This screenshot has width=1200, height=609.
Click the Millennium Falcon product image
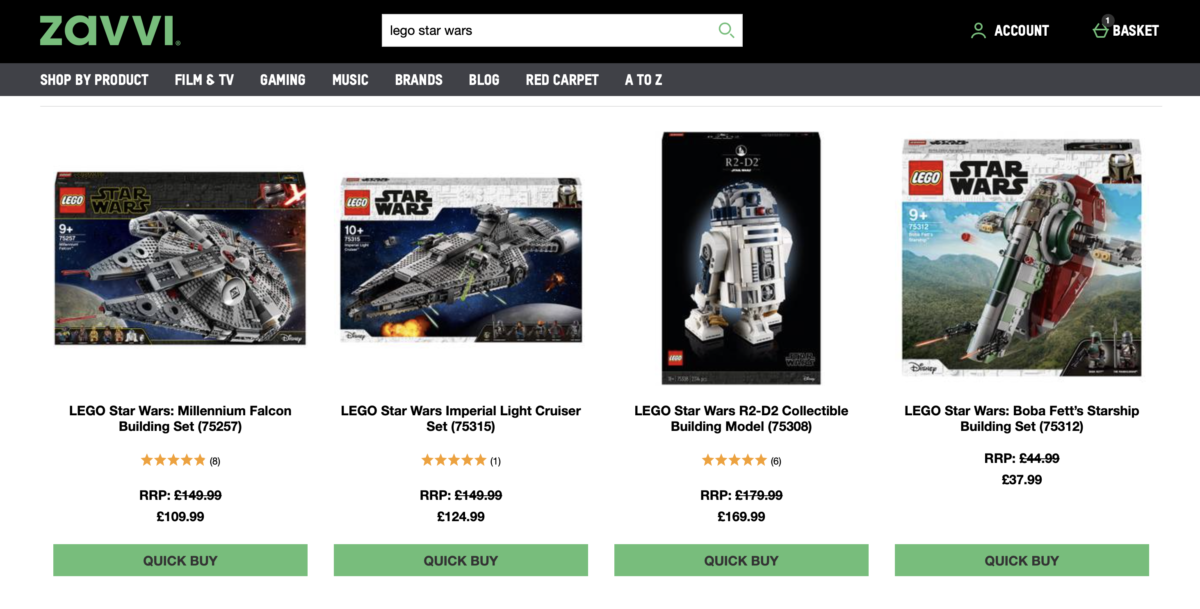click(x=180, y=258)
